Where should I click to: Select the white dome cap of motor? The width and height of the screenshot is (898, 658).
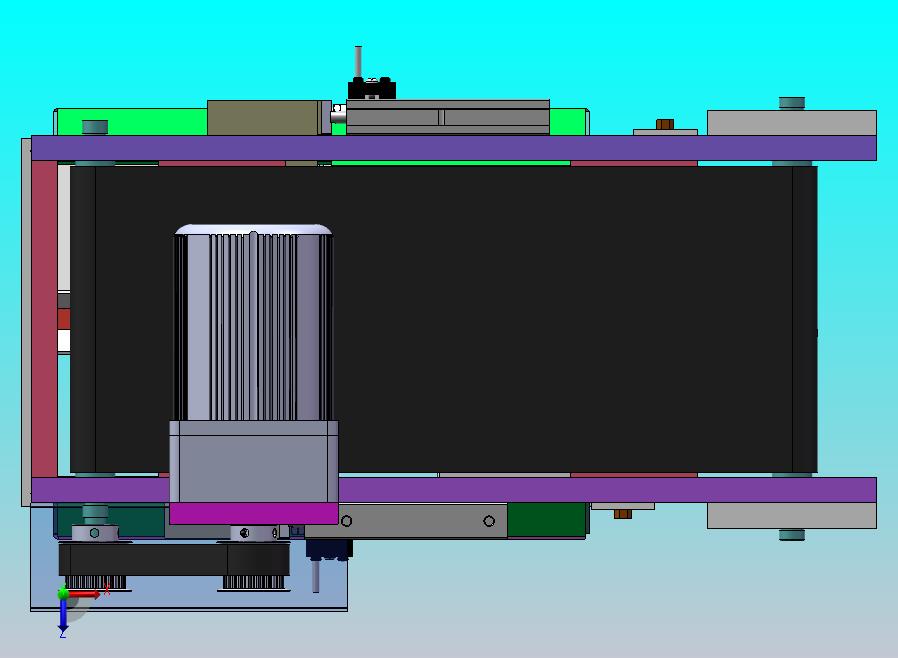(253, 229)
